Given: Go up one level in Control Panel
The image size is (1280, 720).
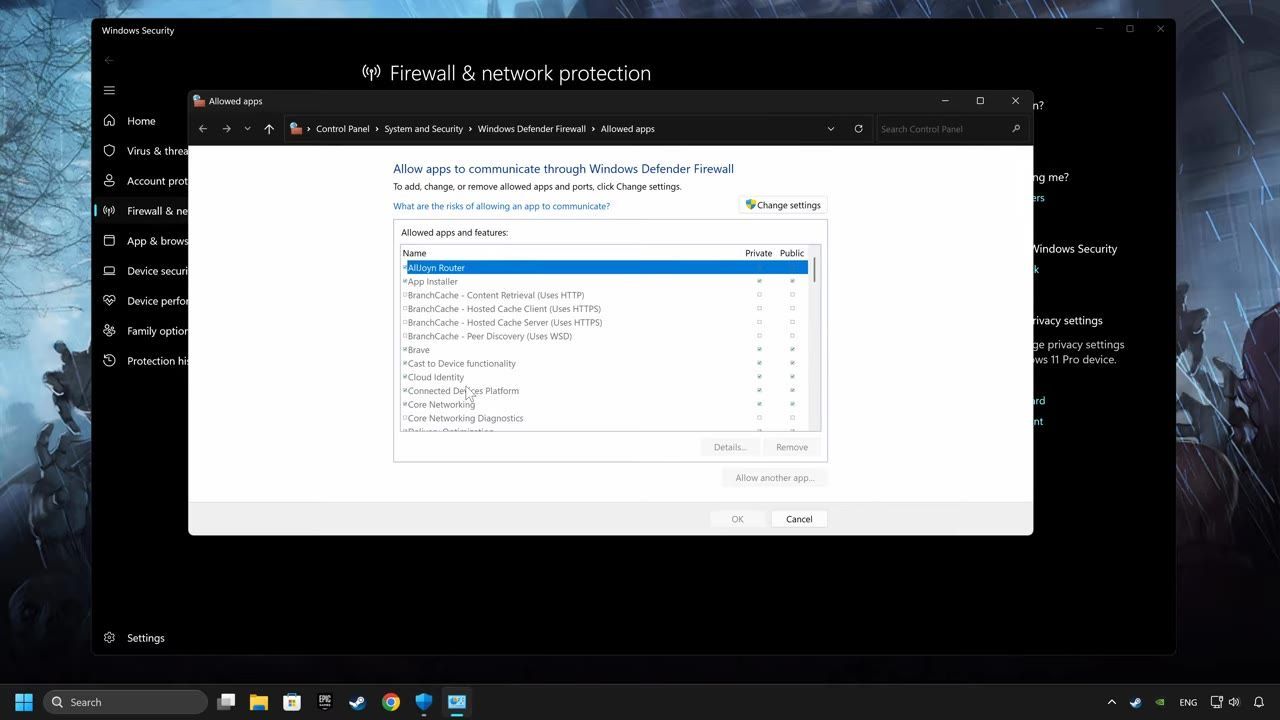Looking at the screenshot, I should [269, 129].
